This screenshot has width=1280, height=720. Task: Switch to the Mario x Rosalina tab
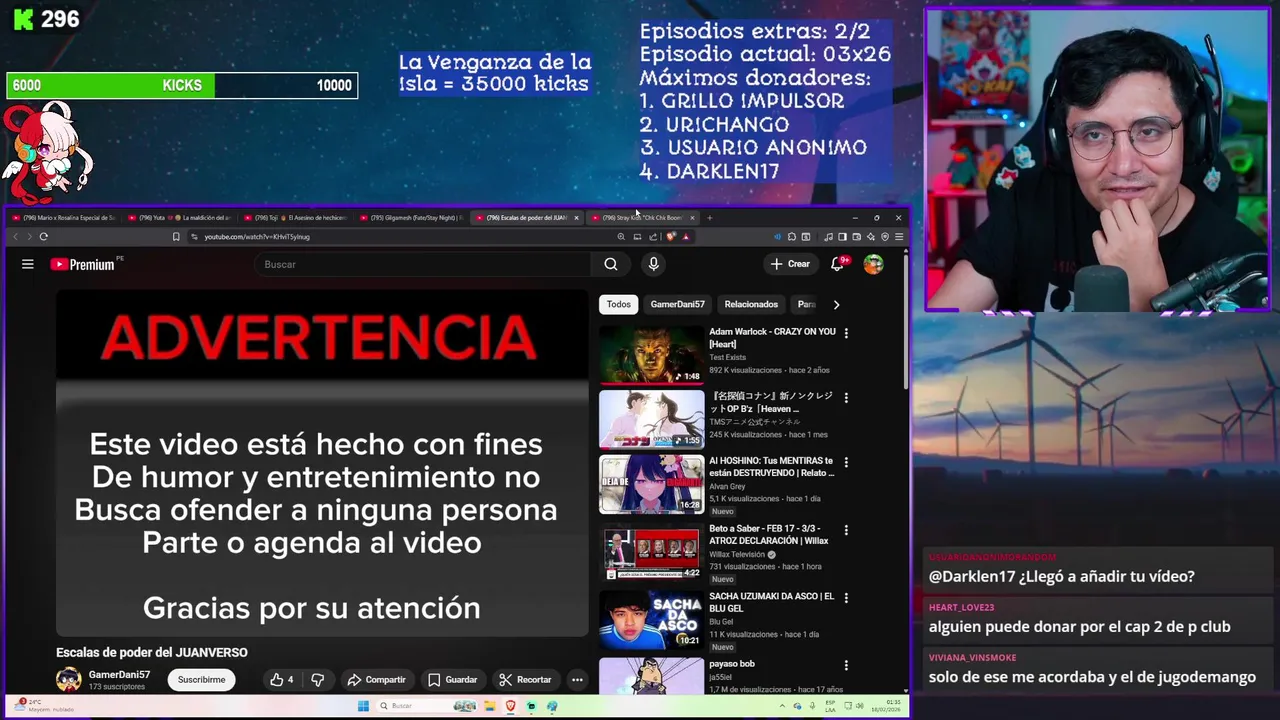point(64,217)
